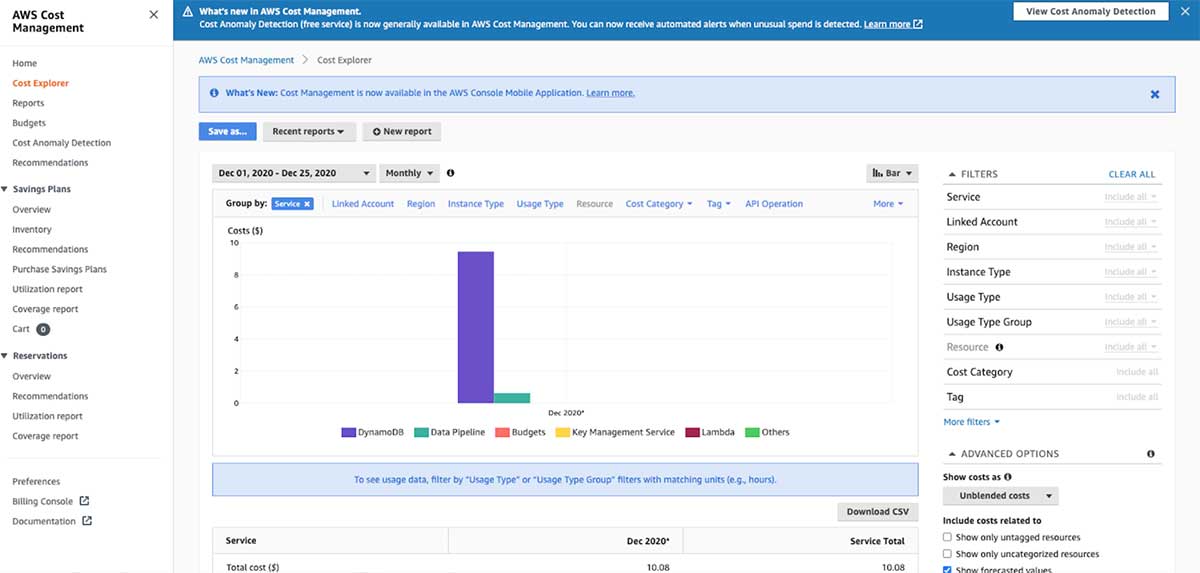
Task: Click the Save as button
Action: pos(228,131)
